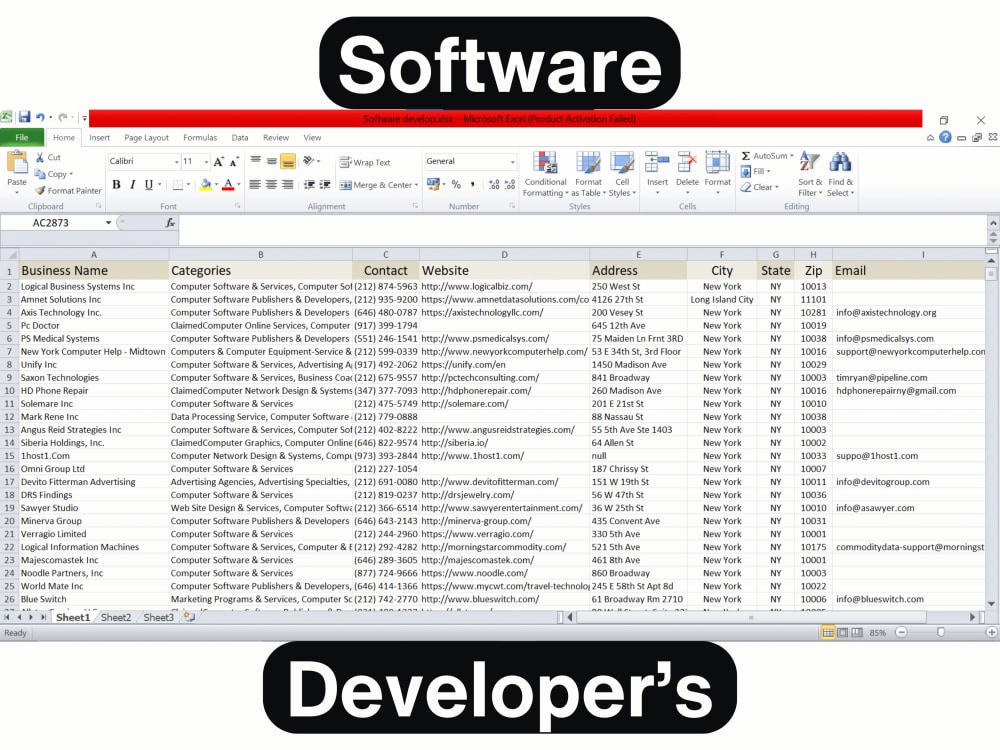1000x750 pixels.
Task: Open the General number format dropdown
Action: pyautogui.click(x=512, y=162)
